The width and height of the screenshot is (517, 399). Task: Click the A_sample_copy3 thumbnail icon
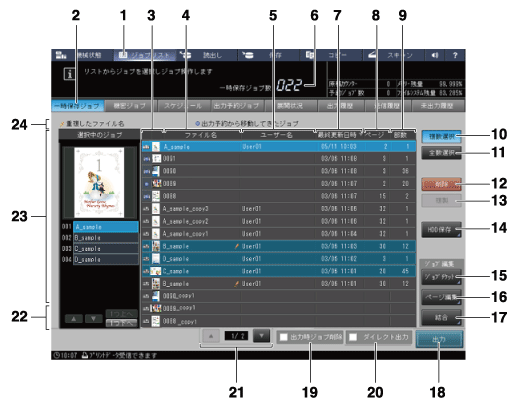156,209
